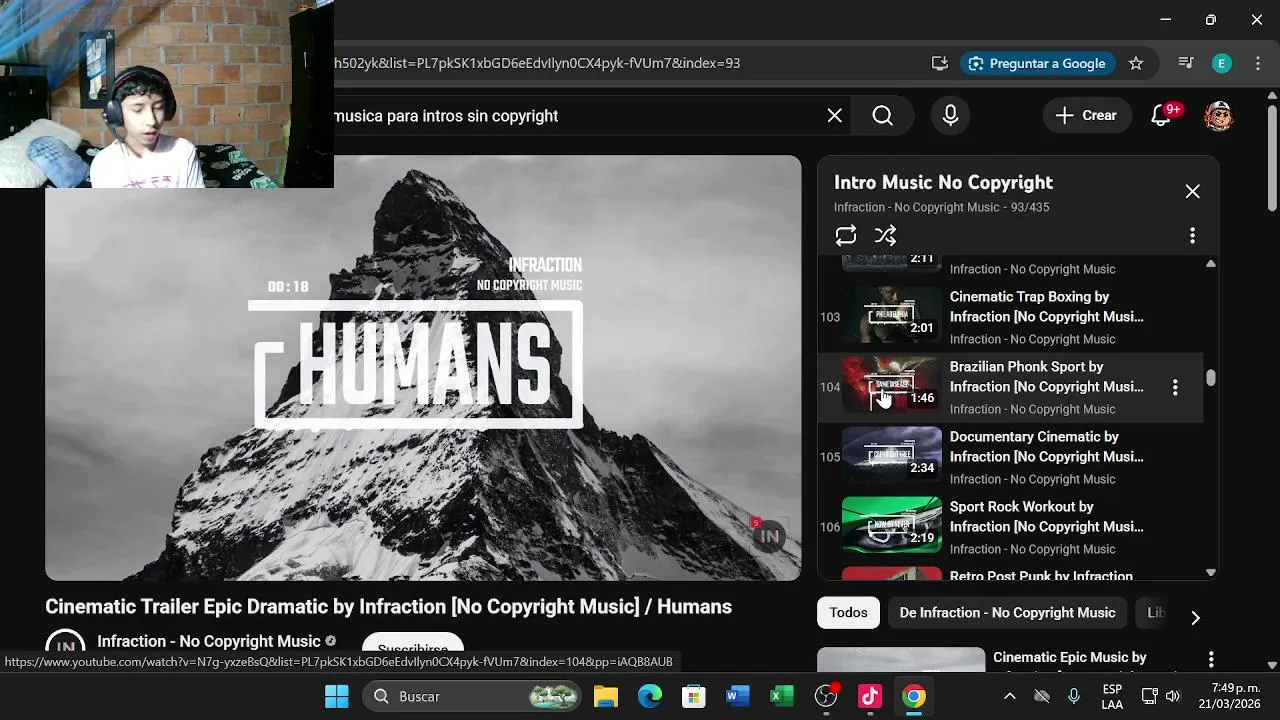The image size is (1280, 720).
Task: Open TikTok from taskbar
Action: (870, 696)
